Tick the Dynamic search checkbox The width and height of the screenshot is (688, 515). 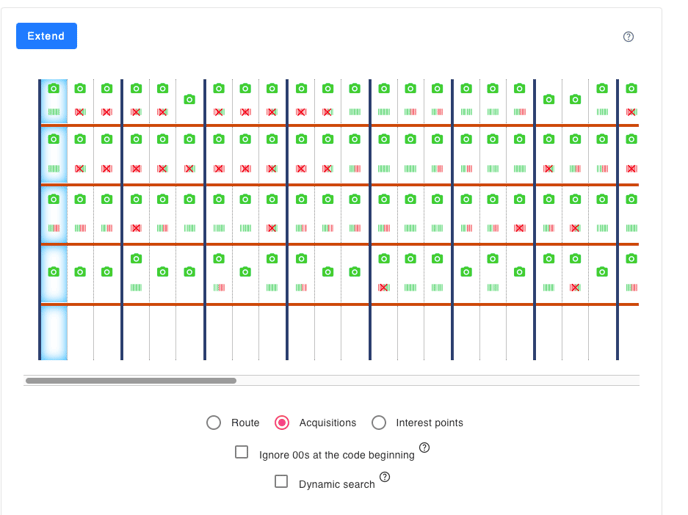tap(282, 482)
